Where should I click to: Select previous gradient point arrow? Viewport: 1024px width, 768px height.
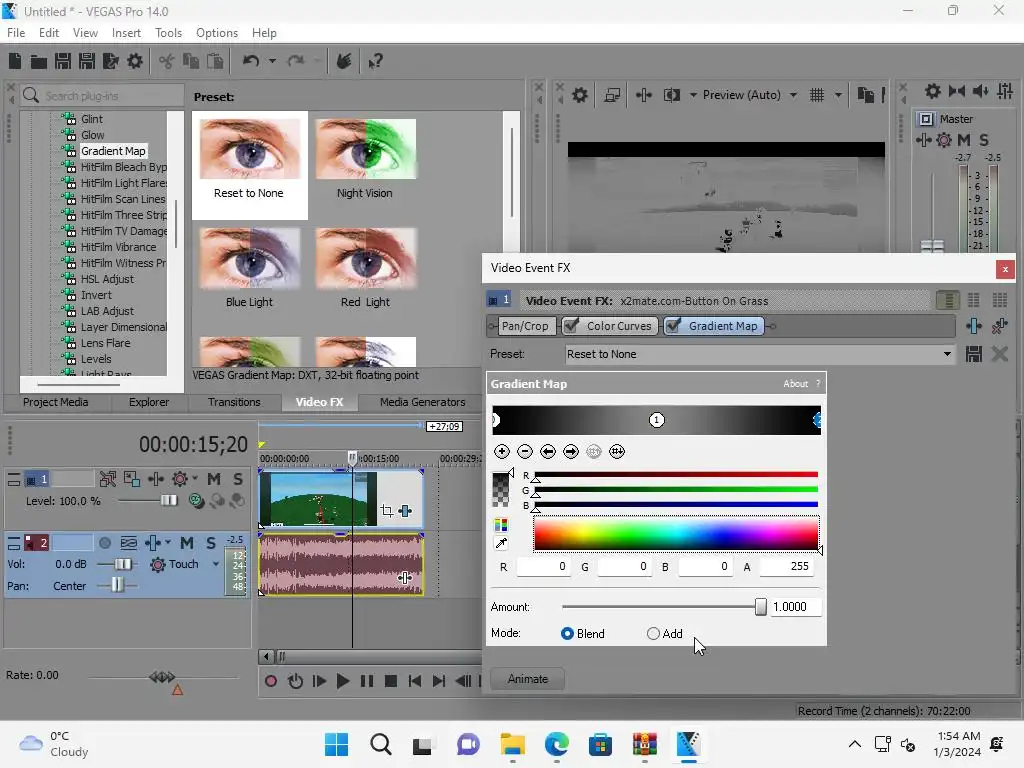[548, 451]
